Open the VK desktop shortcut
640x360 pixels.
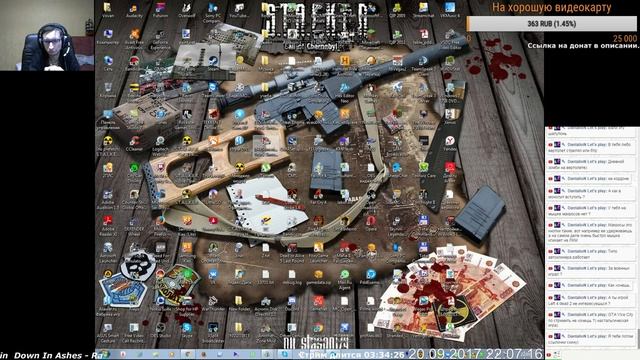pyautogui.click(x=213, y=277)
